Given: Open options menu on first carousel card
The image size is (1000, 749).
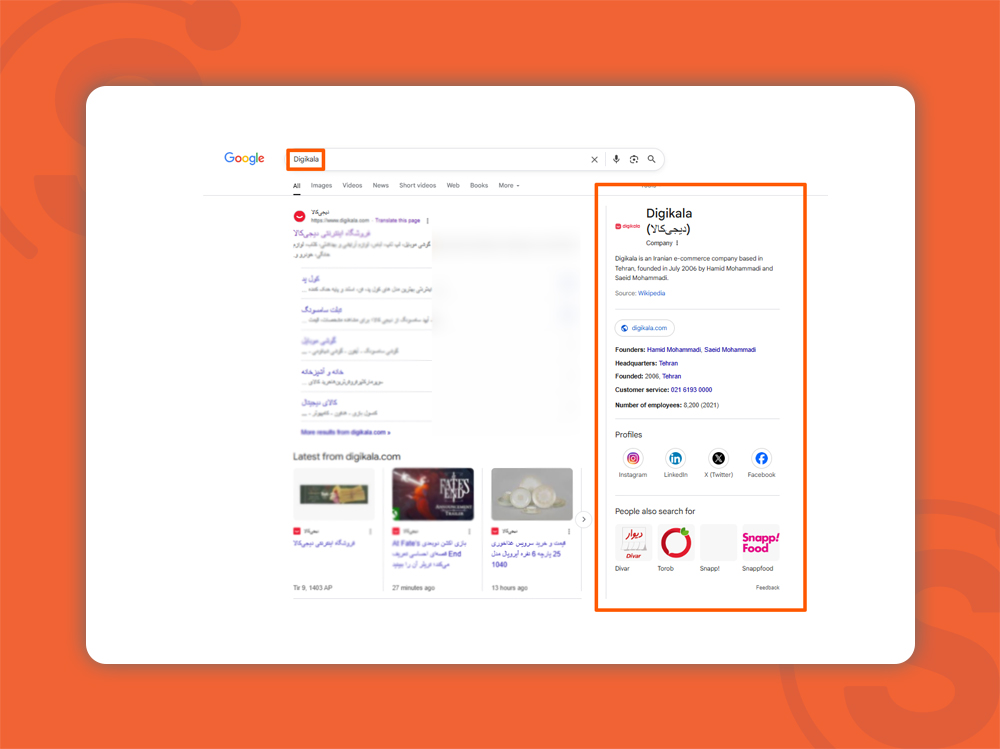Looking at the screenshot, I should pos(371,531).
